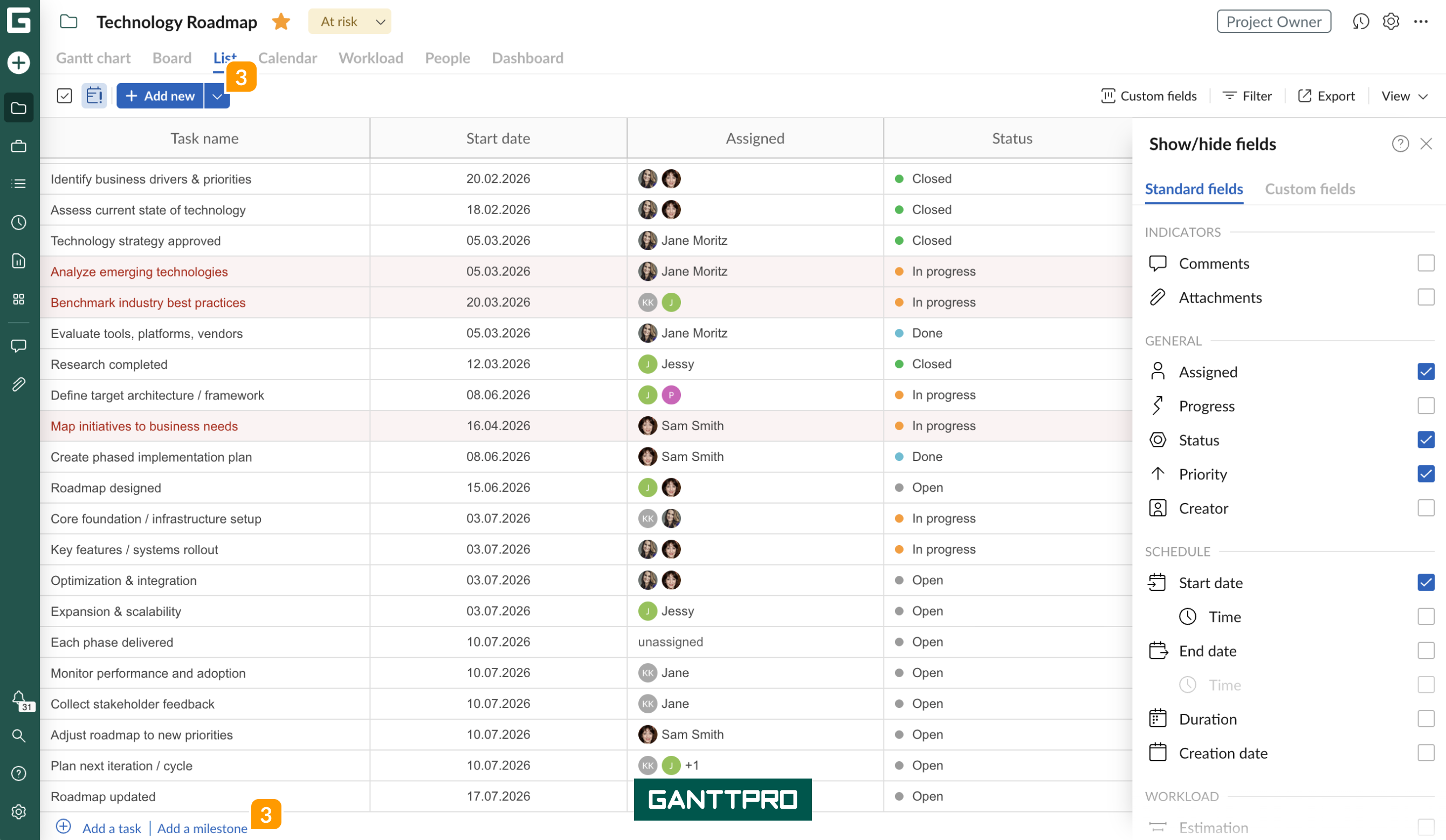Enable the Creator field checkbox

pyautogui.click(x=1426, y=508)
